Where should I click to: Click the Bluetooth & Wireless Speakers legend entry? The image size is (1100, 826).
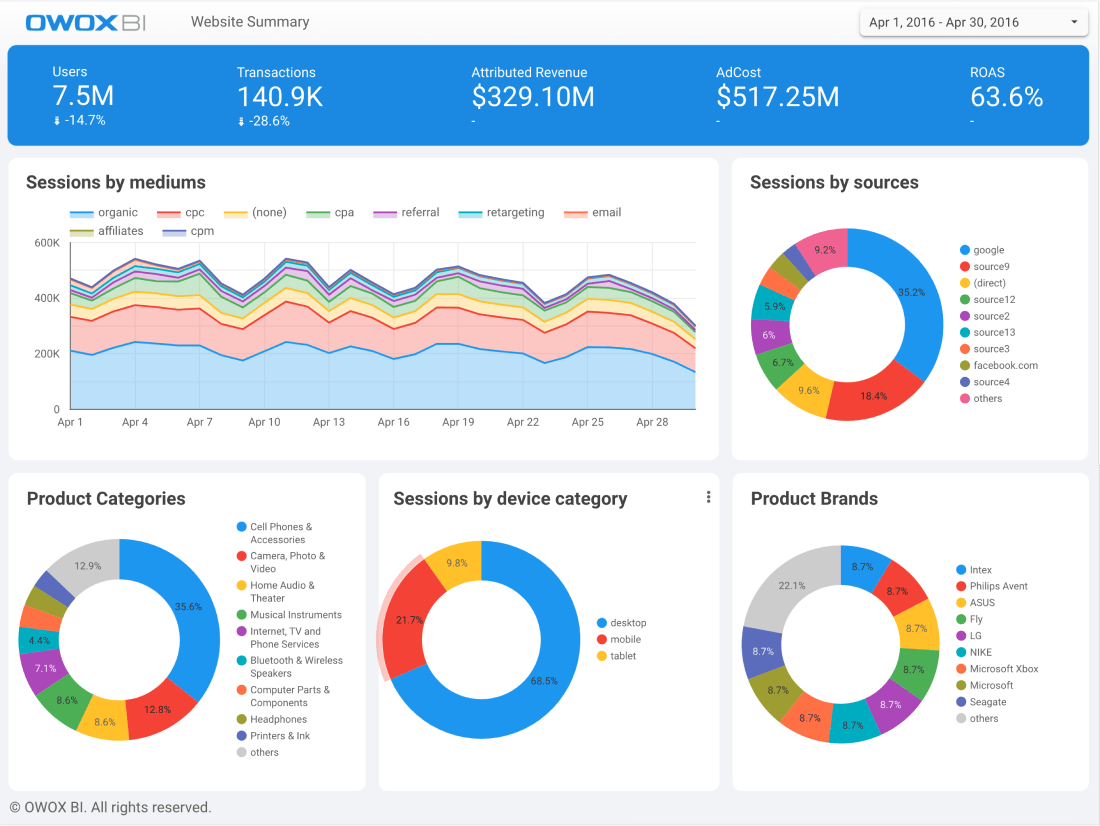click(290, 667)
